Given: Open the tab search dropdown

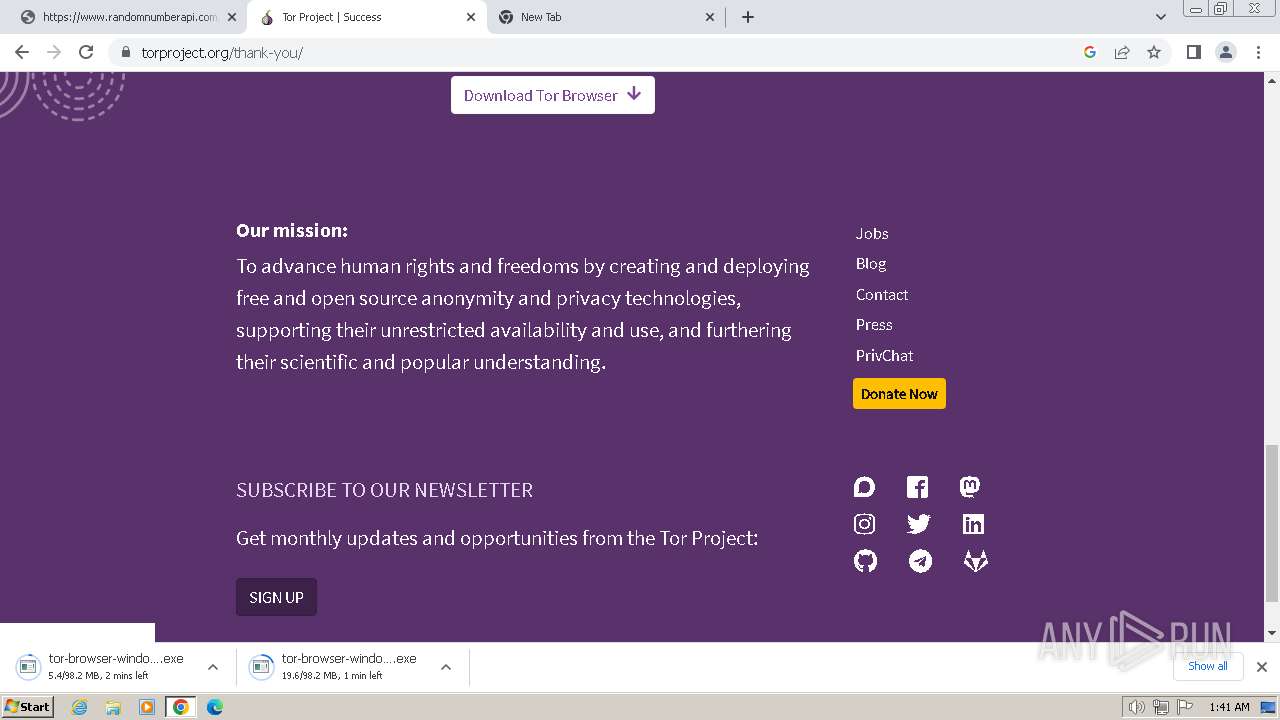Looking at the screenshot, I should [x=1161, y=17].
